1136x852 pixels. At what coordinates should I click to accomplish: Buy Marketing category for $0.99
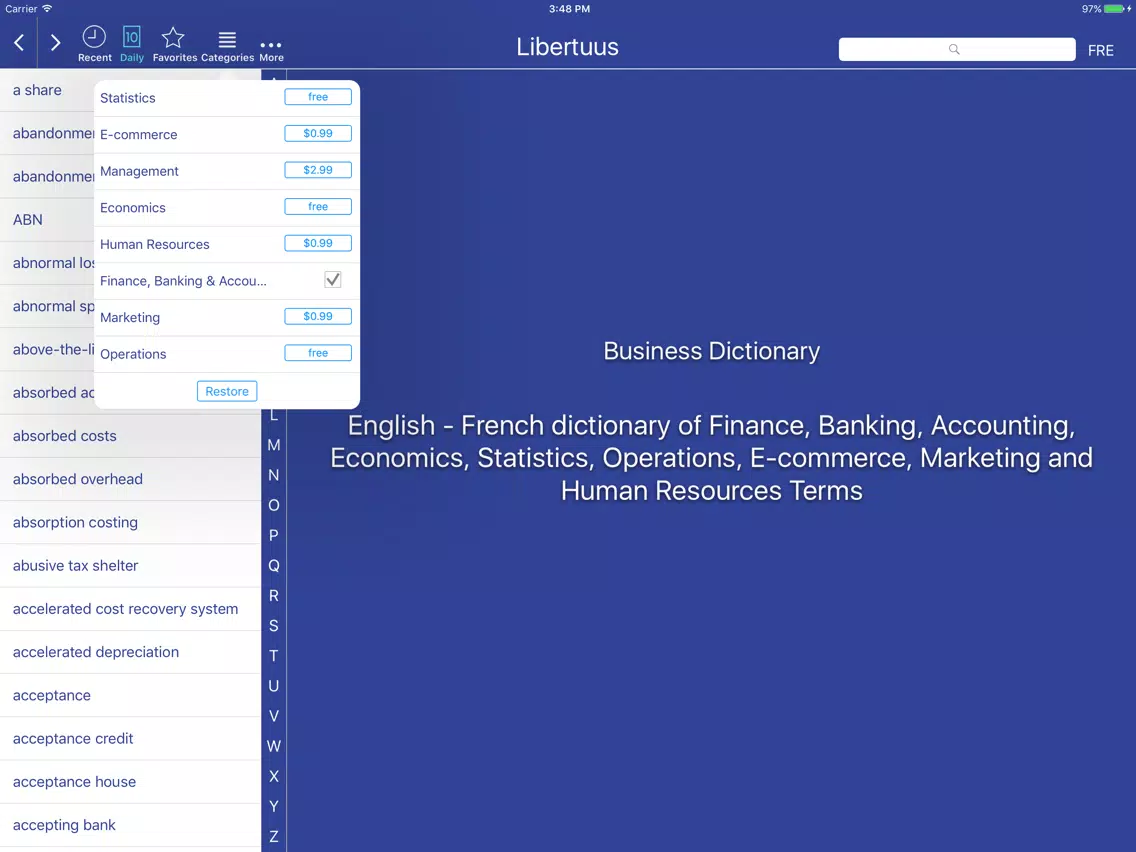(317, 317)
